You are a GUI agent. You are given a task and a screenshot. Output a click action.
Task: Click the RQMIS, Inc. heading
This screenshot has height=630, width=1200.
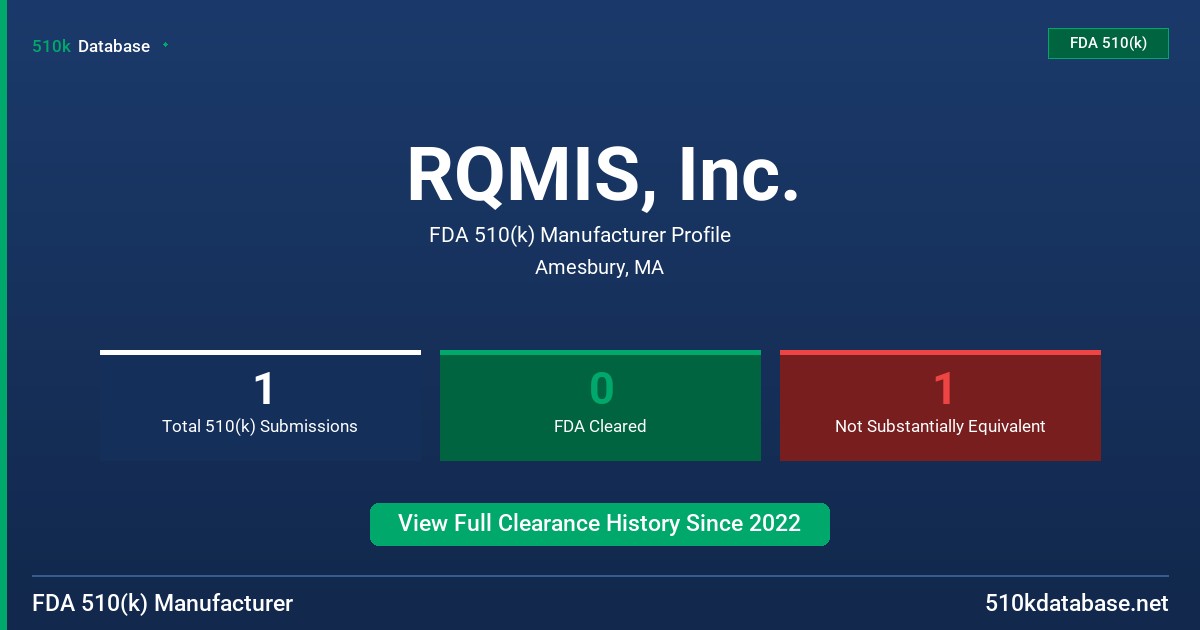tap(602, 175)
